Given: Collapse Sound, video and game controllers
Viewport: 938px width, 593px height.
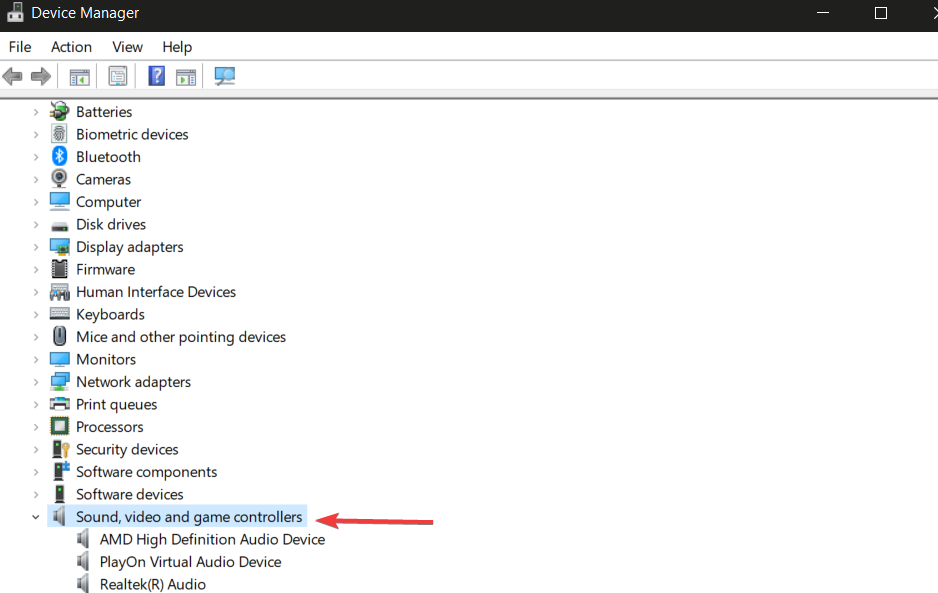Looking at the screenshot, I should pyautogui.click(x=36, y=517).
